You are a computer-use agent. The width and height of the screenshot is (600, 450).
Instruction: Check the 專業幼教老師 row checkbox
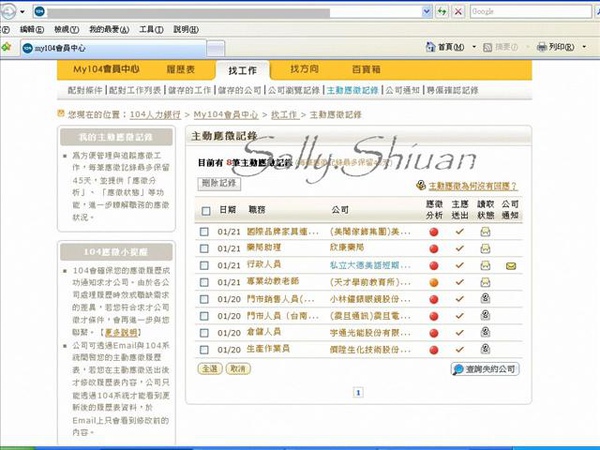[204, 282]
